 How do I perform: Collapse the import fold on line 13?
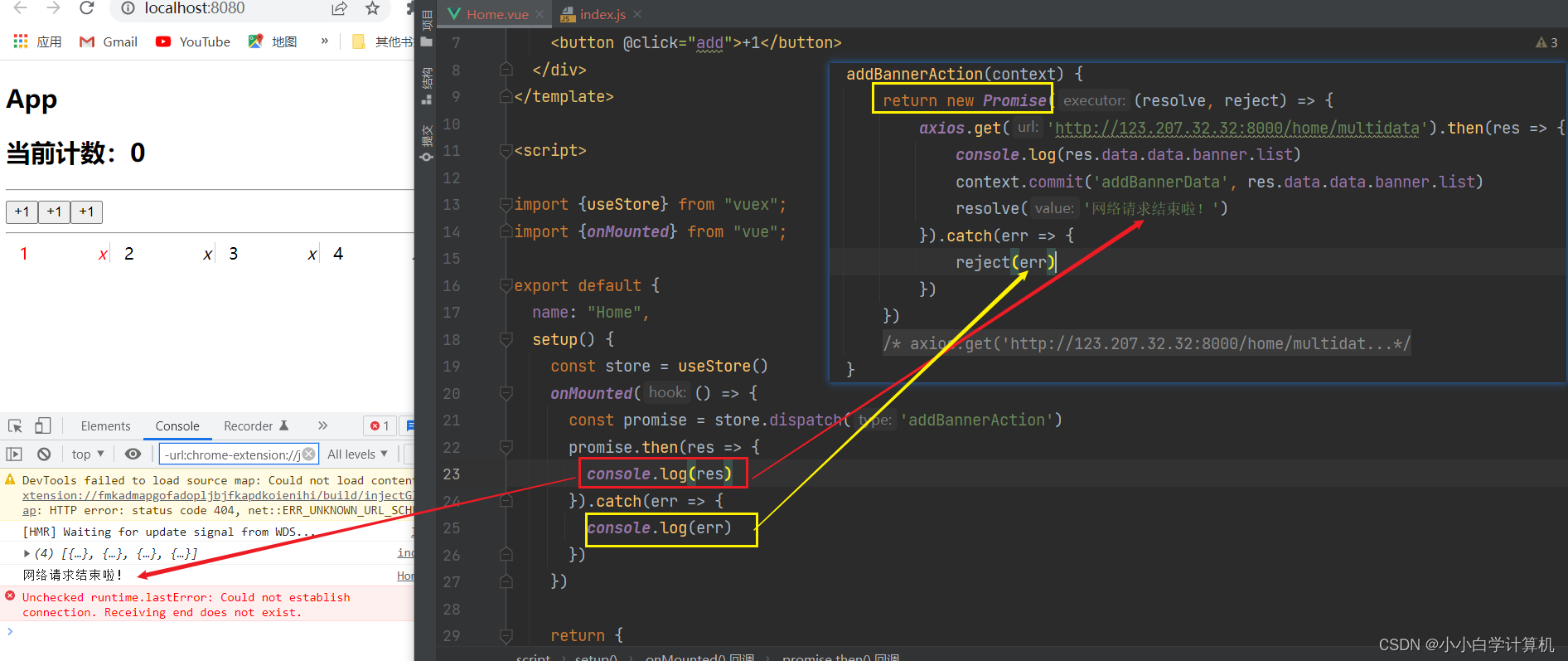pos(506,204)
